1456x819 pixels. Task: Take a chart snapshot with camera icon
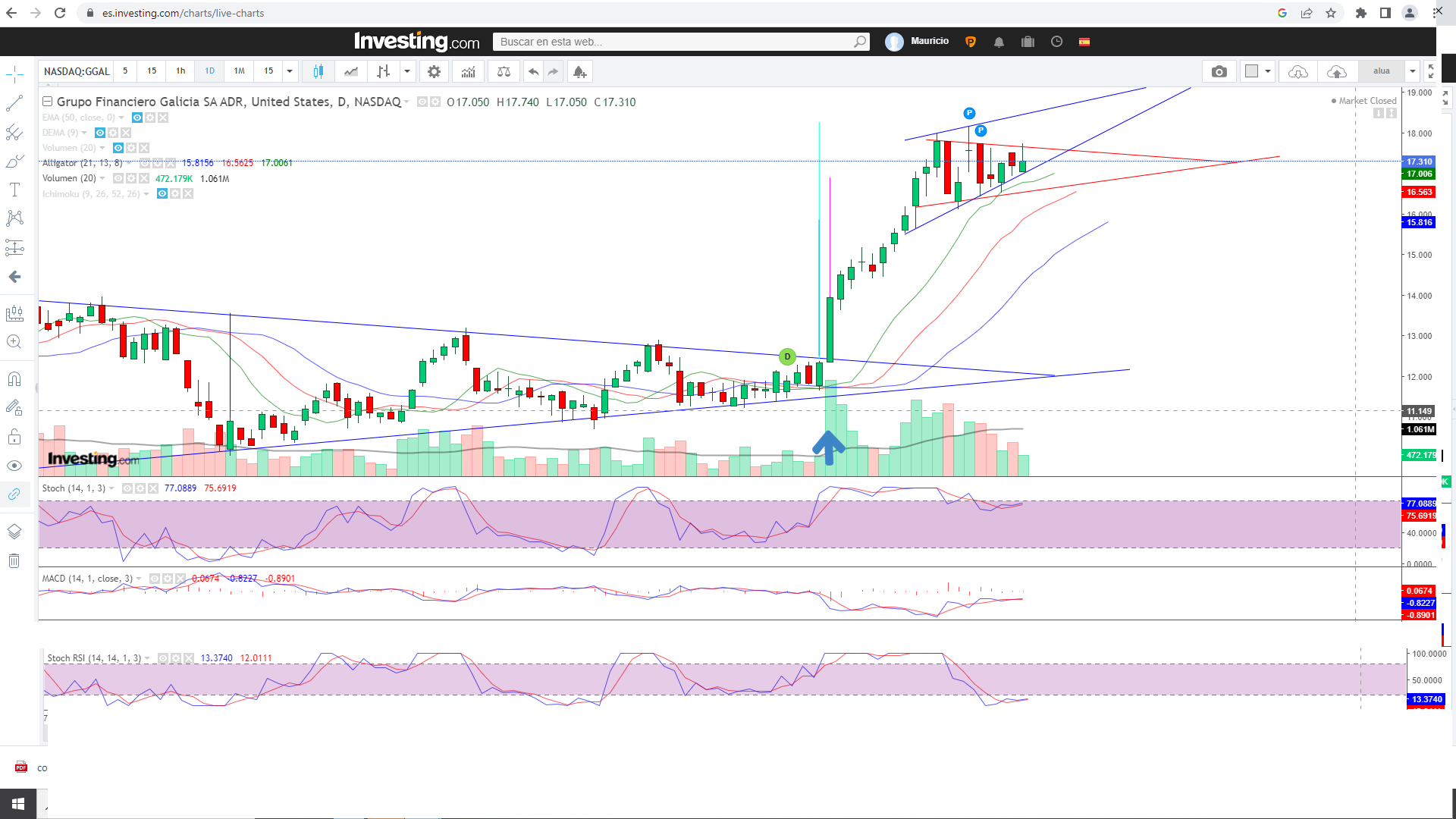(x=1219, y=71)
